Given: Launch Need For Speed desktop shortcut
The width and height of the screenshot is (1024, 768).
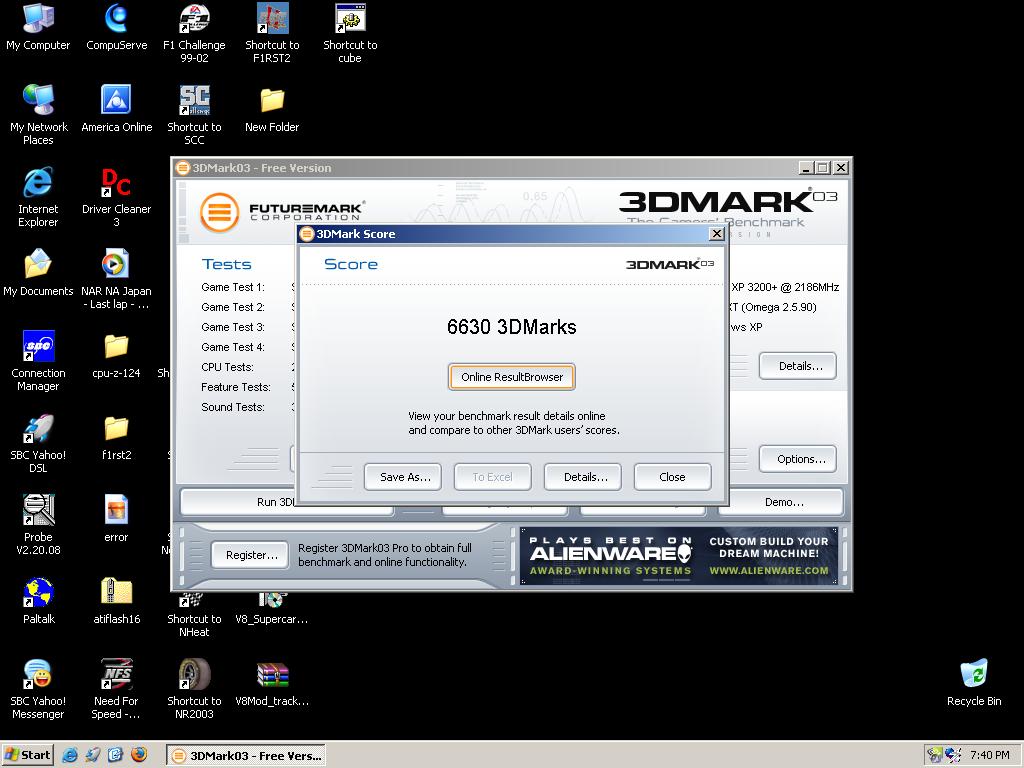Looking at the screenshot, I should (116, 676).
